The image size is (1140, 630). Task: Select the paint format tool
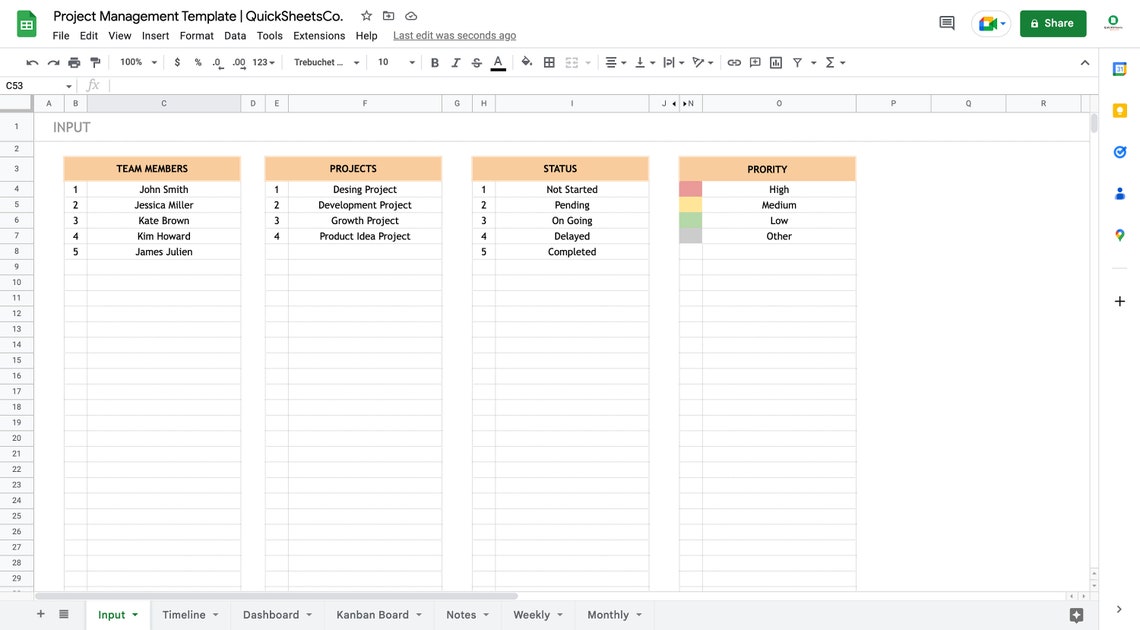(95, 61)
